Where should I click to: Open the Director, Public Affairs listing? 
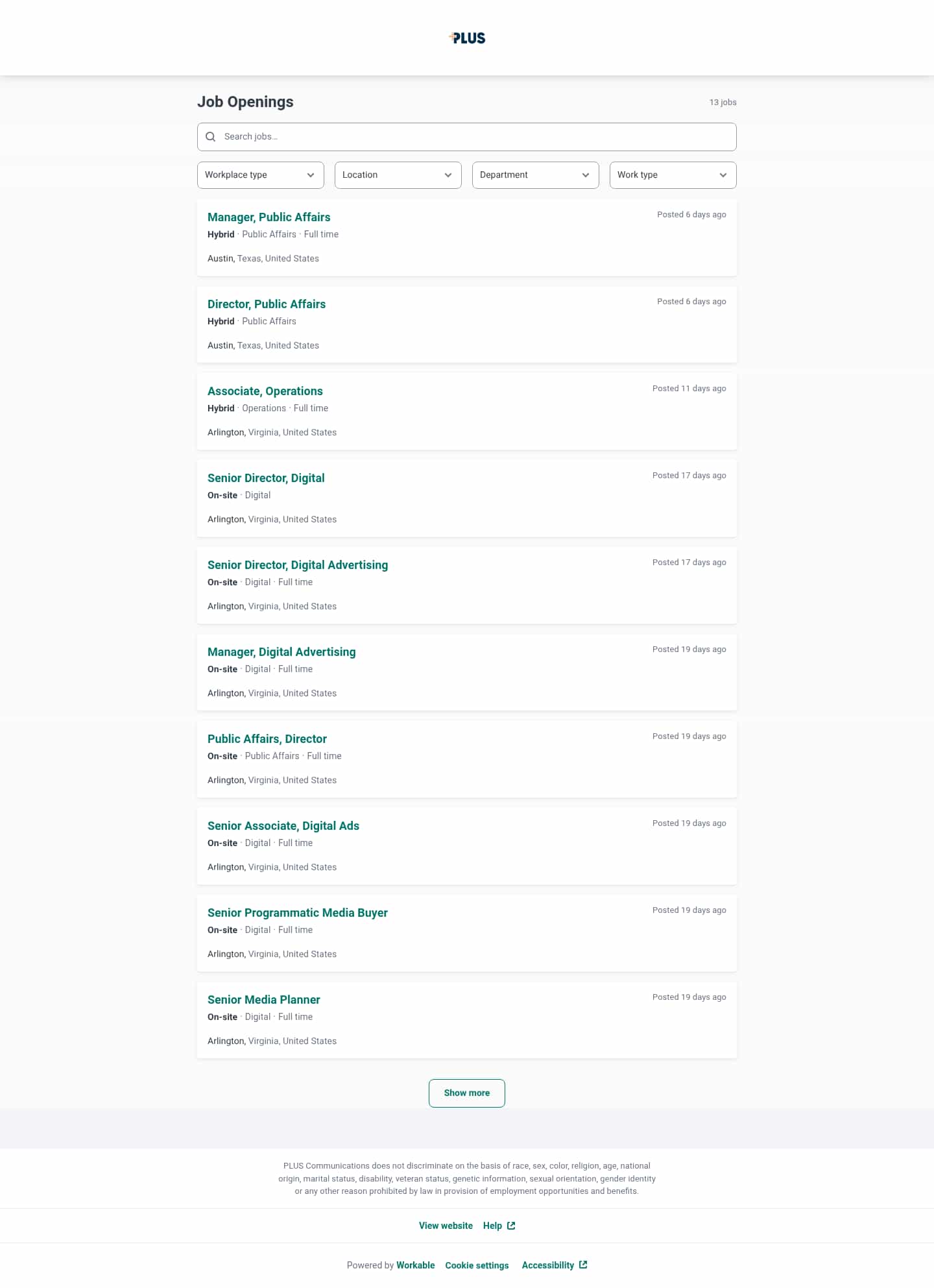pyautogui.click(x=267, y=304)
